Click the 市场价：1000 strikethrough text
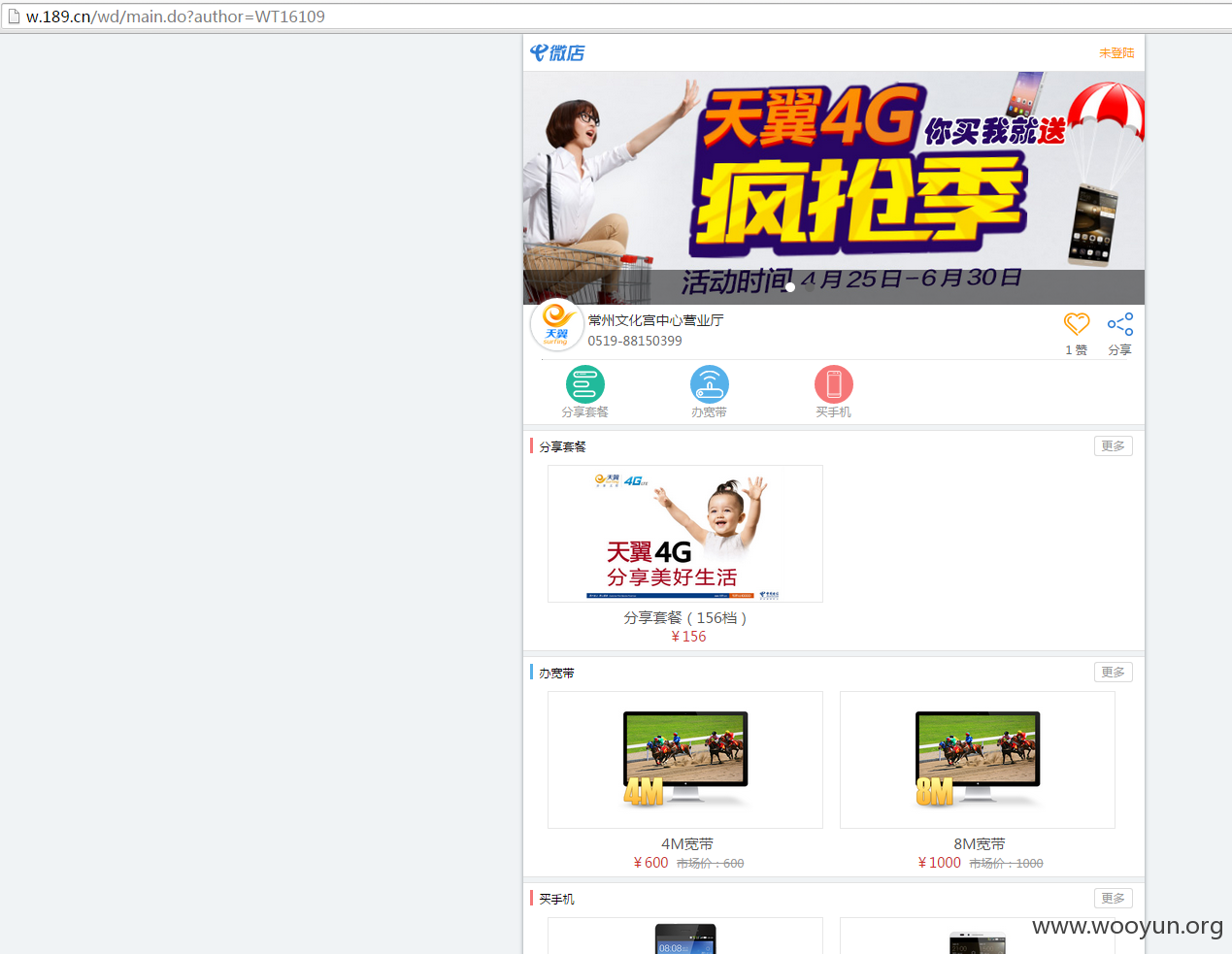The height and width of the screenshot is (954, 1232). pos(1007,864)
